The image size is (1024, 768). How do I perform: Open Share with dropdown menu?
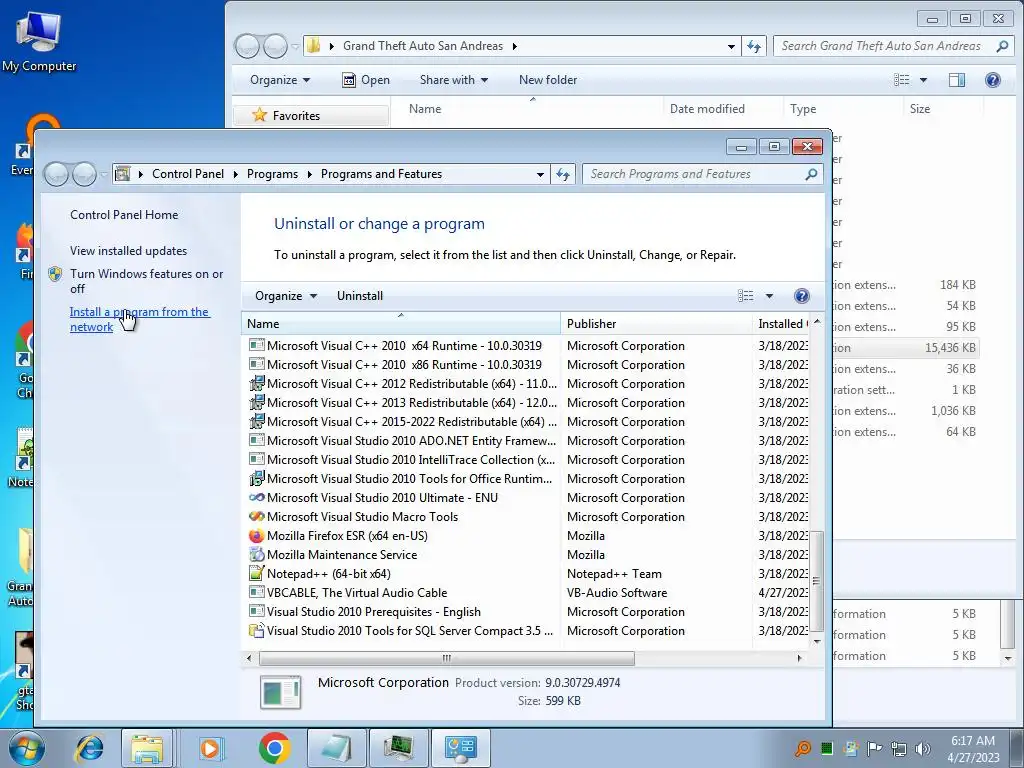tap(454, 80)
